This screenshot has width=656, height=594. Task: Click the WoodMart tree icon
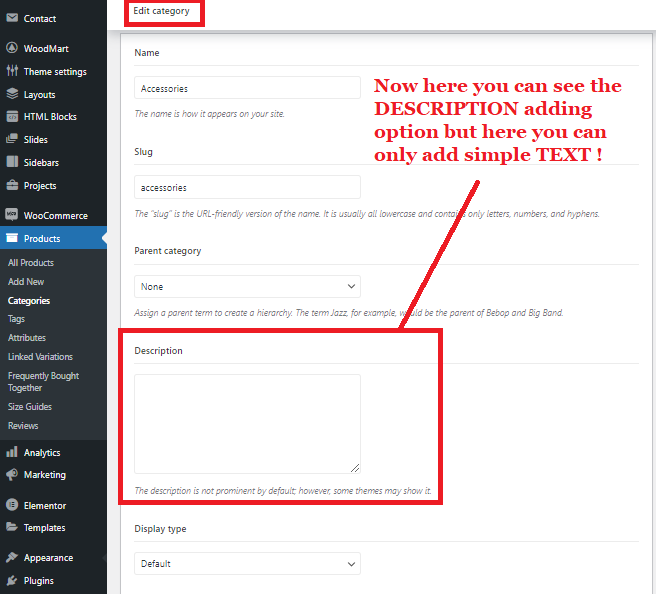coord(12,48)
